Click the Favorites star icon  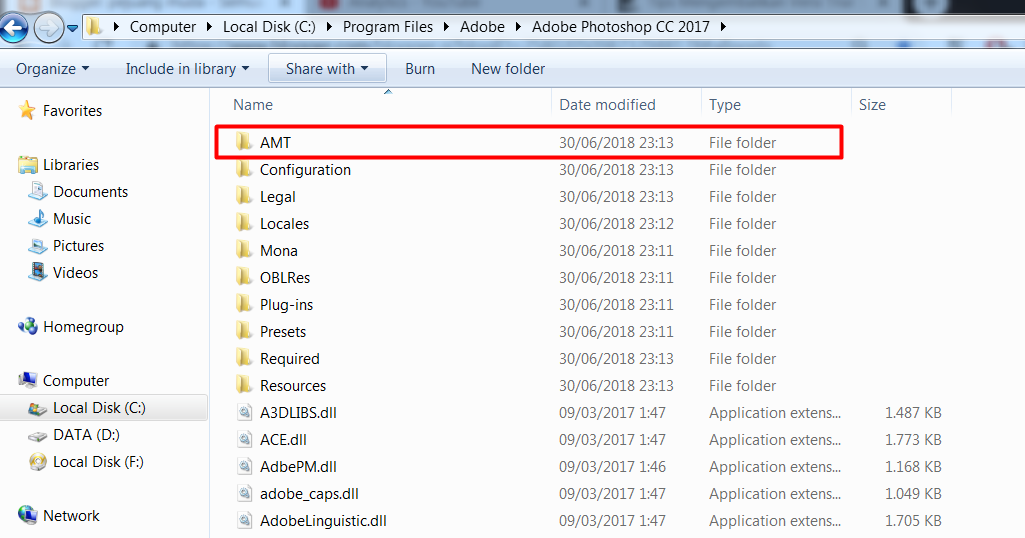click(x=27, y=110)
